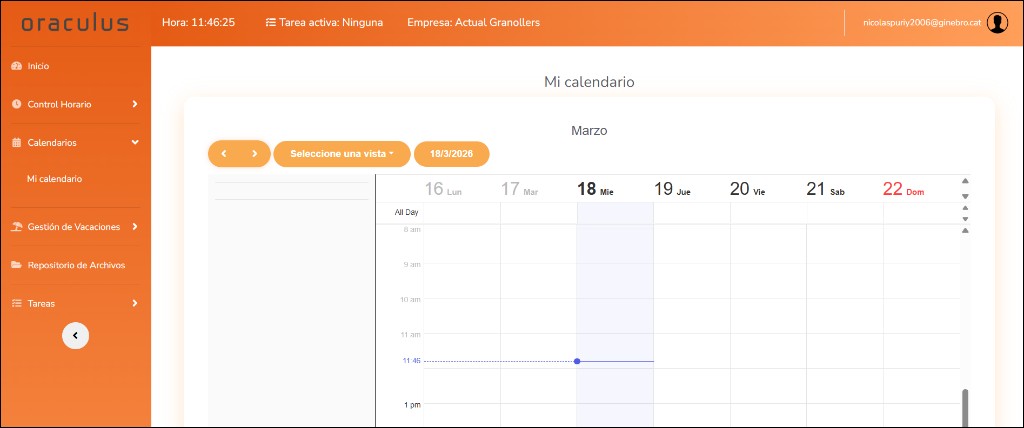Click the Control Horario clock icon
This screenshot has height=428, width=1024.
coord(17,105)
